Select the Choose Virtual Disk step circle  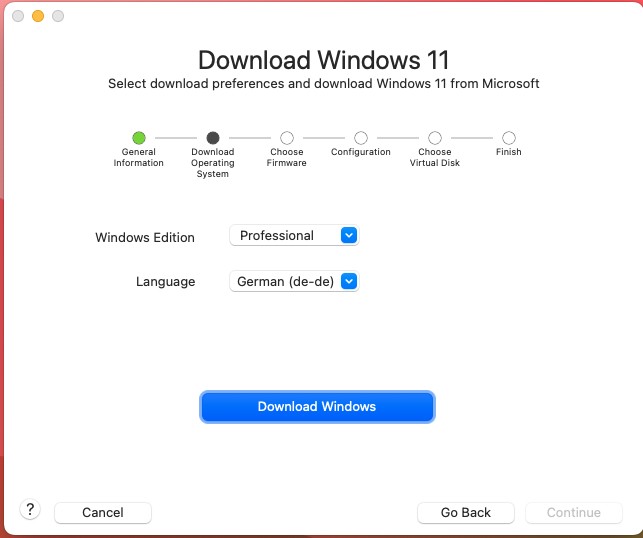click(x=435, y=138)
